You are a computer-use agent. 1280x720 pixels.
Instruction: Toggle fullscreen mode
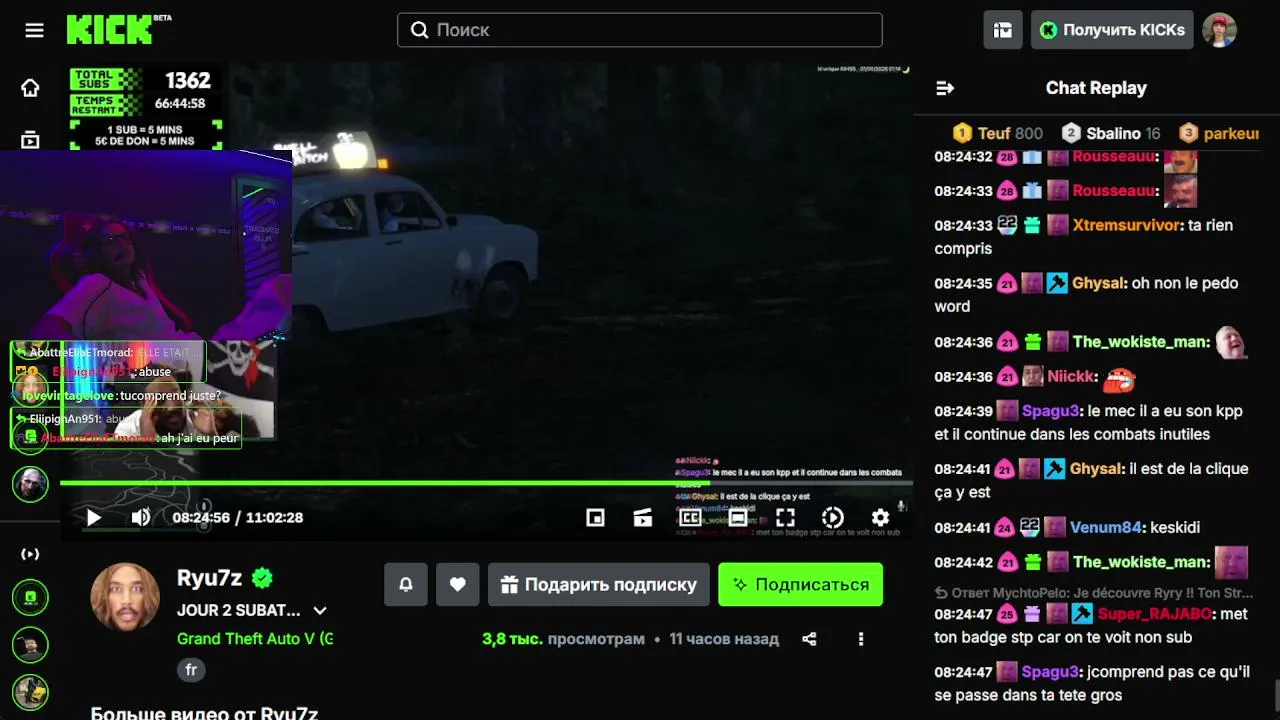[x=786, y=517]
